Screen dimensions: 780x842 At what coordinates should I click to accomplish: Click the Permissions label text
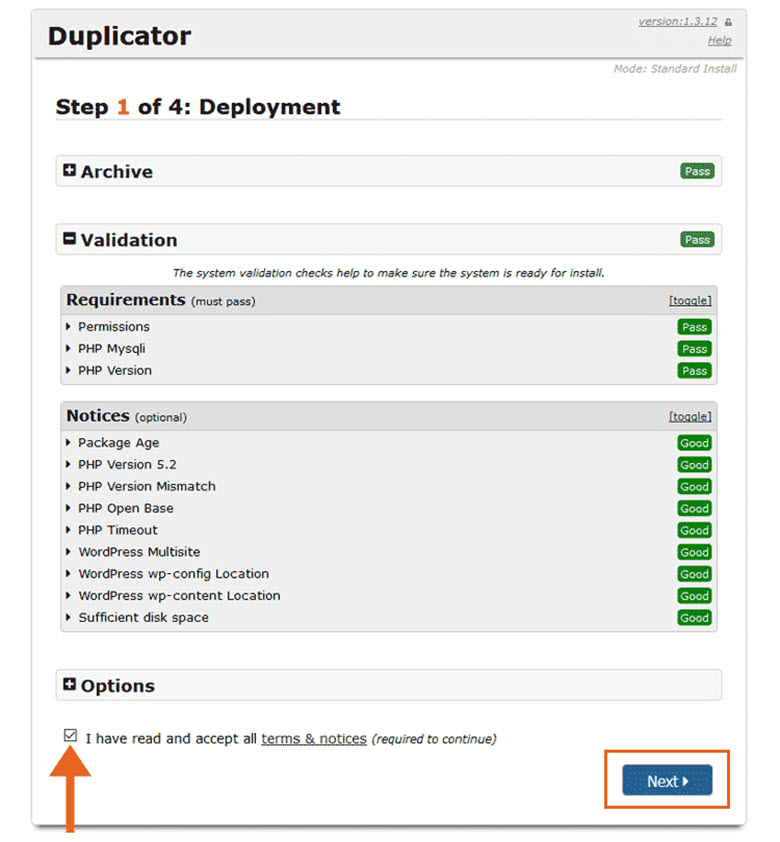(114, 326)
